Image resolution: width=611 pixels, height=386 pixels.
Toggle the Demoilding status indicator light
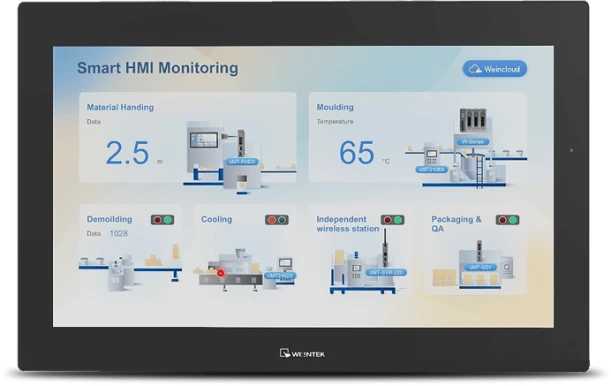click(x=162, y=220)
